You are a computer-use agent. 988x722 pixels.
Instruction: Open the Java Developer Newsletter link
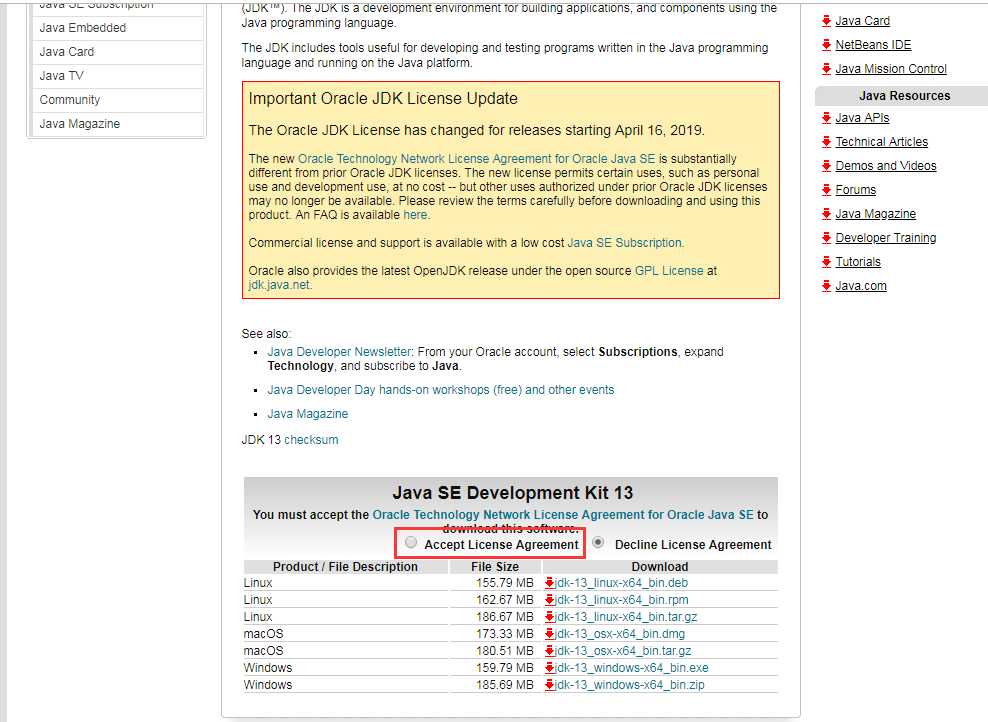(340, 352)
